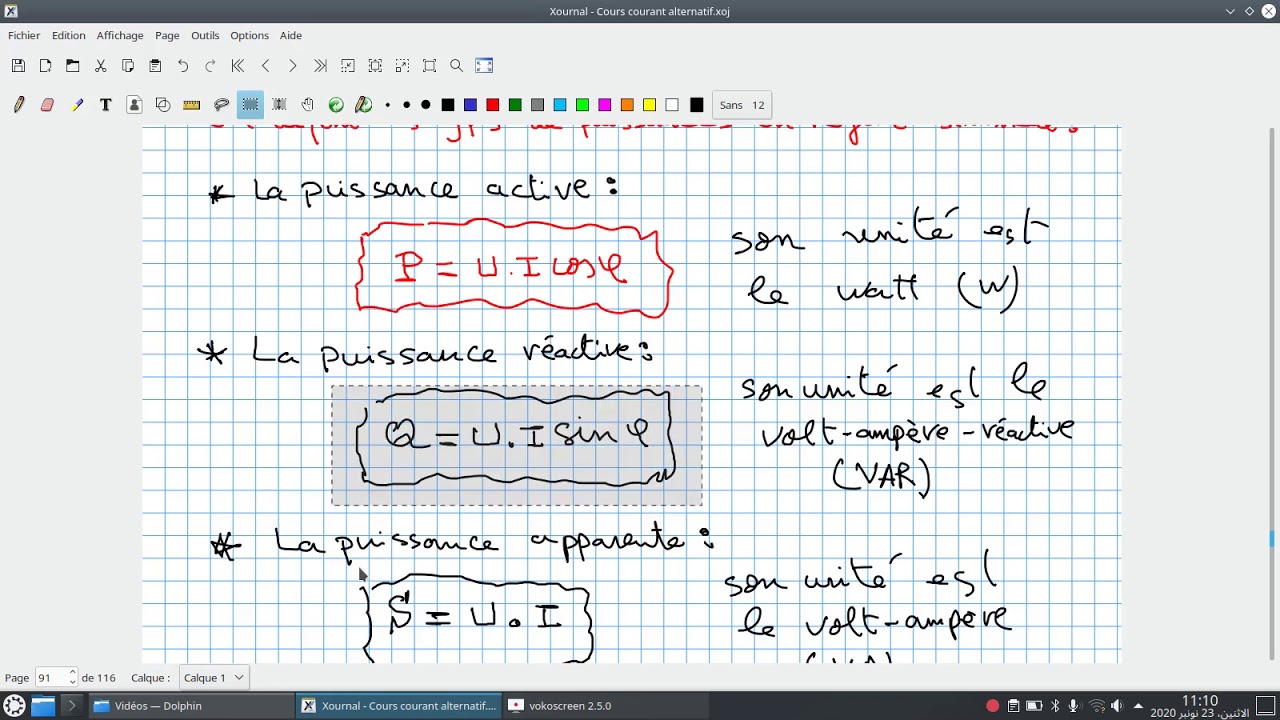Open a file with the folder icon

point(73,66)
